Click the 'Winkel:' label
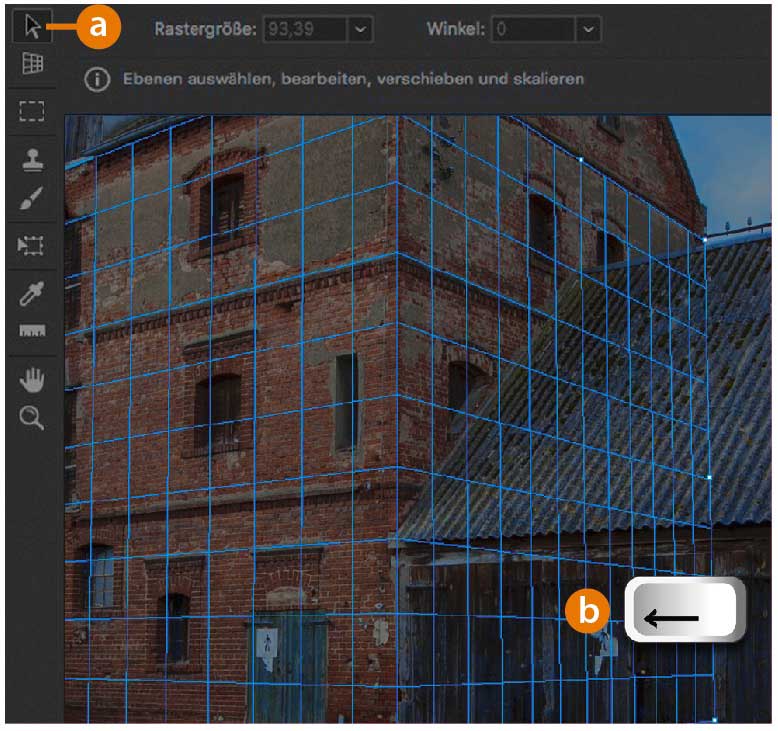This screenshot has width=778, height=731. coord(455,29)
